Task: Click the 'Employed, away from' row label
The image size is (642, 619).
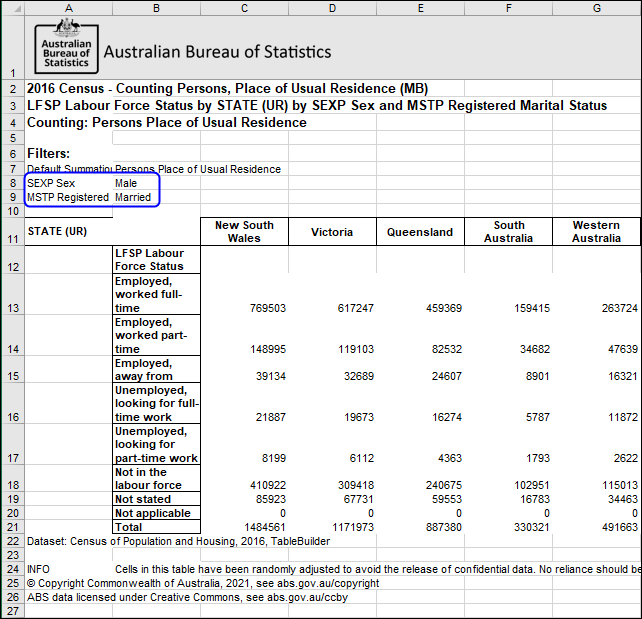Action: pyautogui.click(x=156, y=369)
